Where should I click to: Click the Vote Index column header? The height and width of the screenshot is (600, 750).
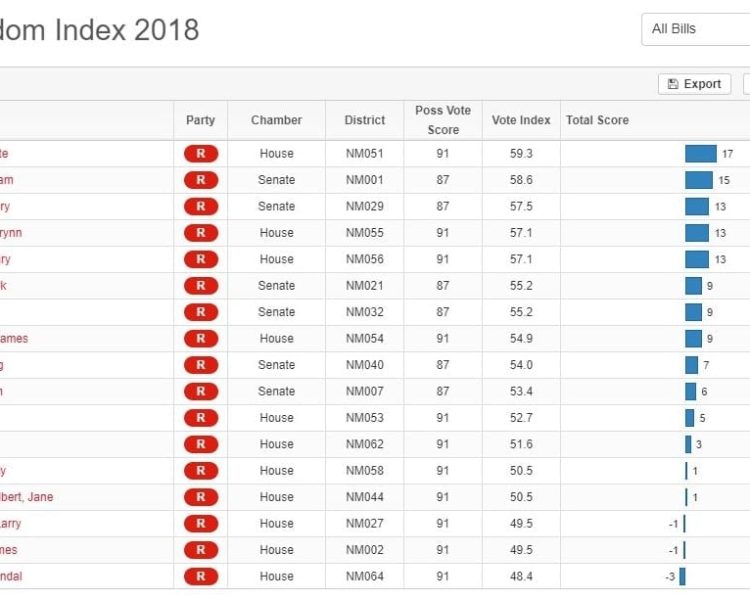pyautogui.click(x=521, y=120)
